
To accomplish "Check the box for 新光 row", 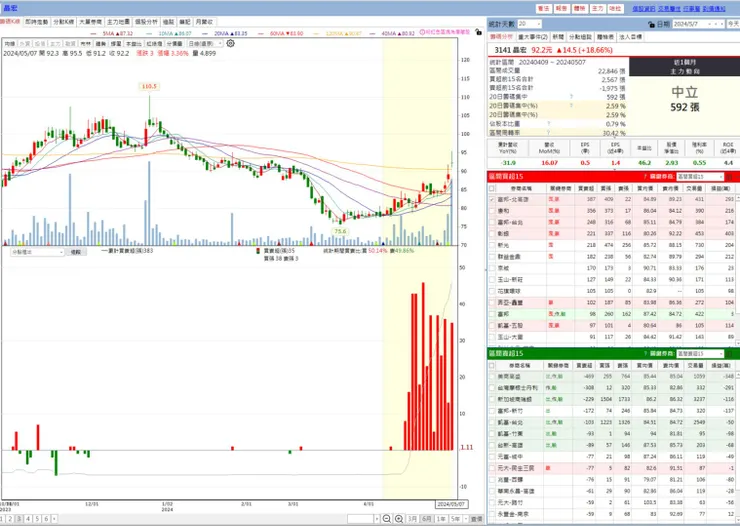I will (x=492, y=245).
